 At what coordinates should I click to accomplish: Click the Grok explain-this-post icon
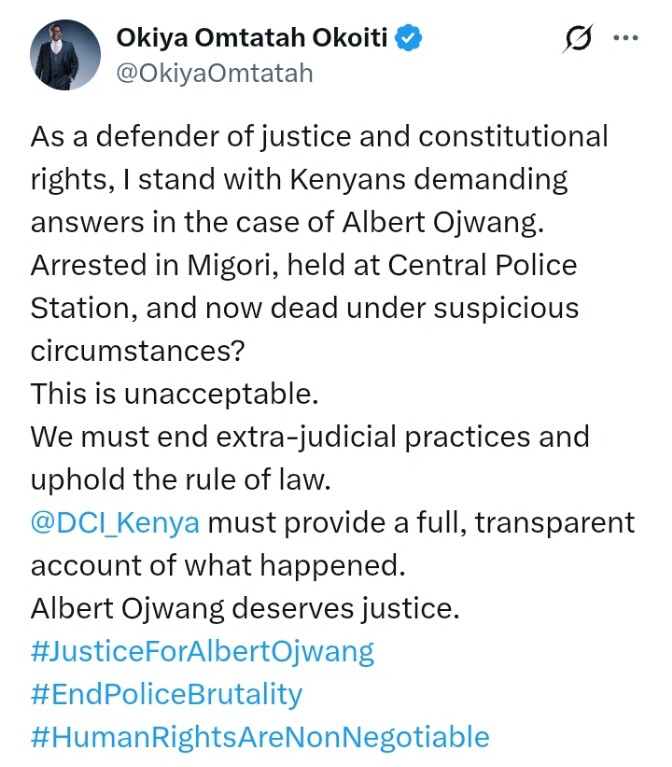577,39
